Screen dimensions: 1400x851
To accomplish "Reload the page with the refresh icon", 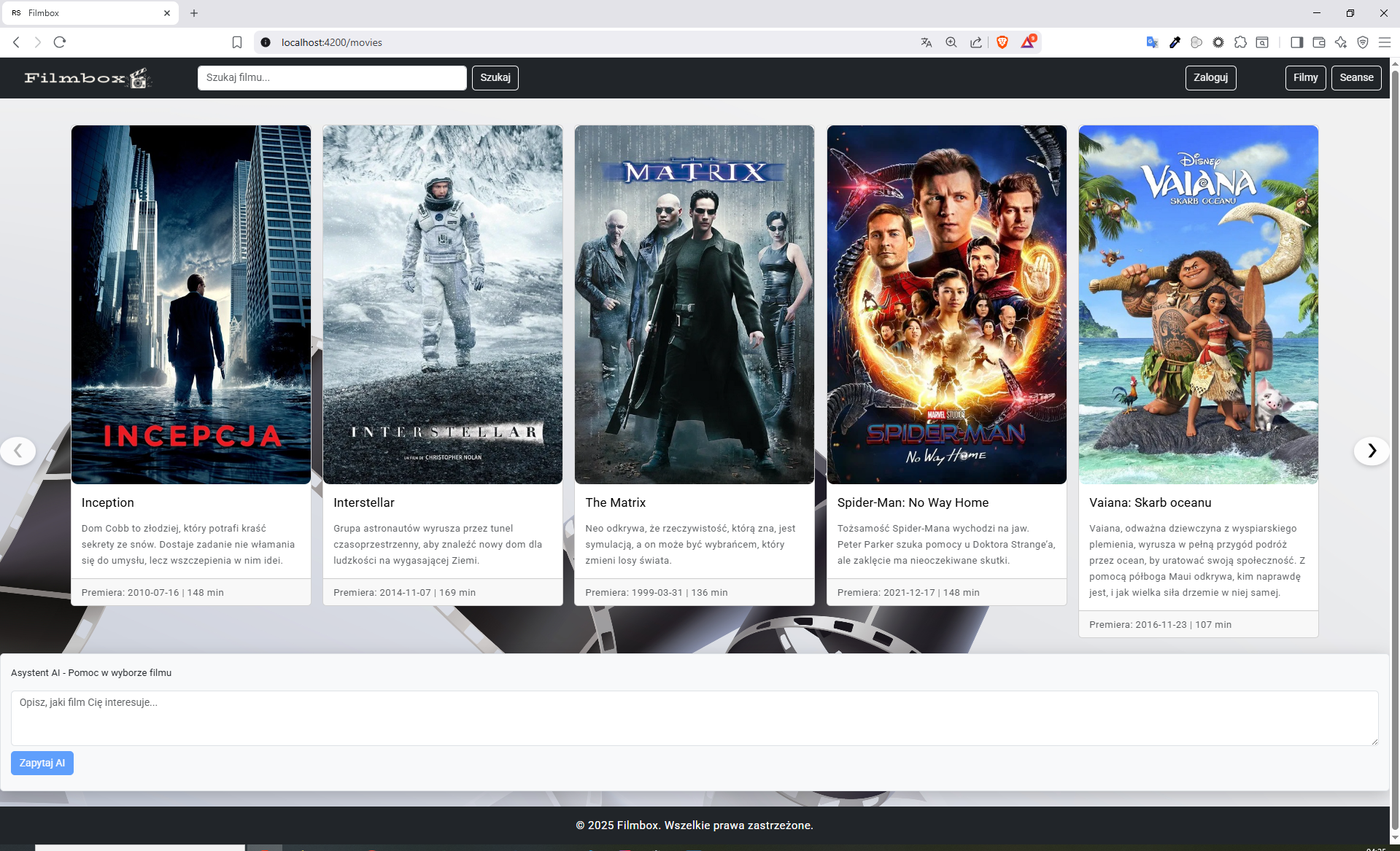I will tap(60, 42).
